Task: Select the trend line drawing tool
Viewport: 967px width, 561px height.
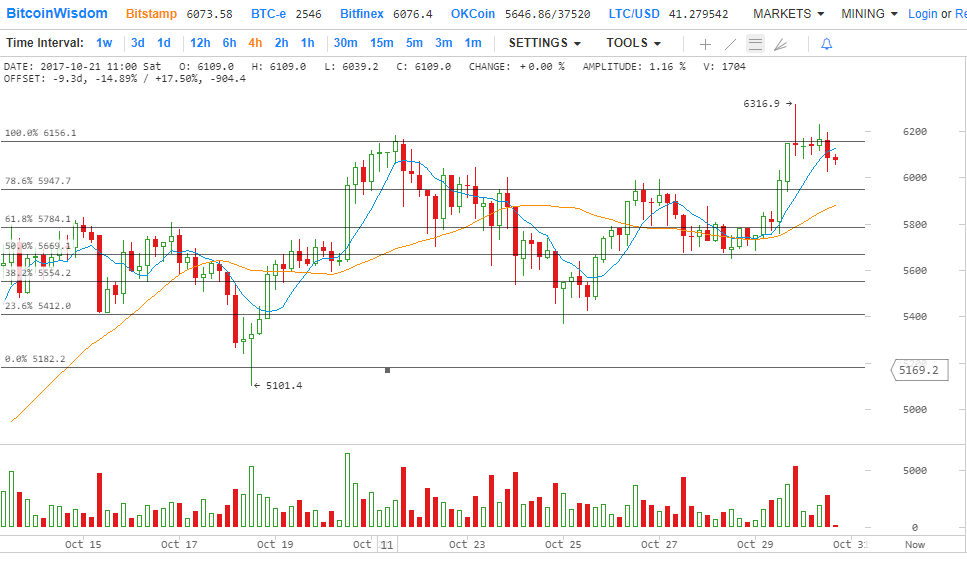Action: click(x=730, y=44)
